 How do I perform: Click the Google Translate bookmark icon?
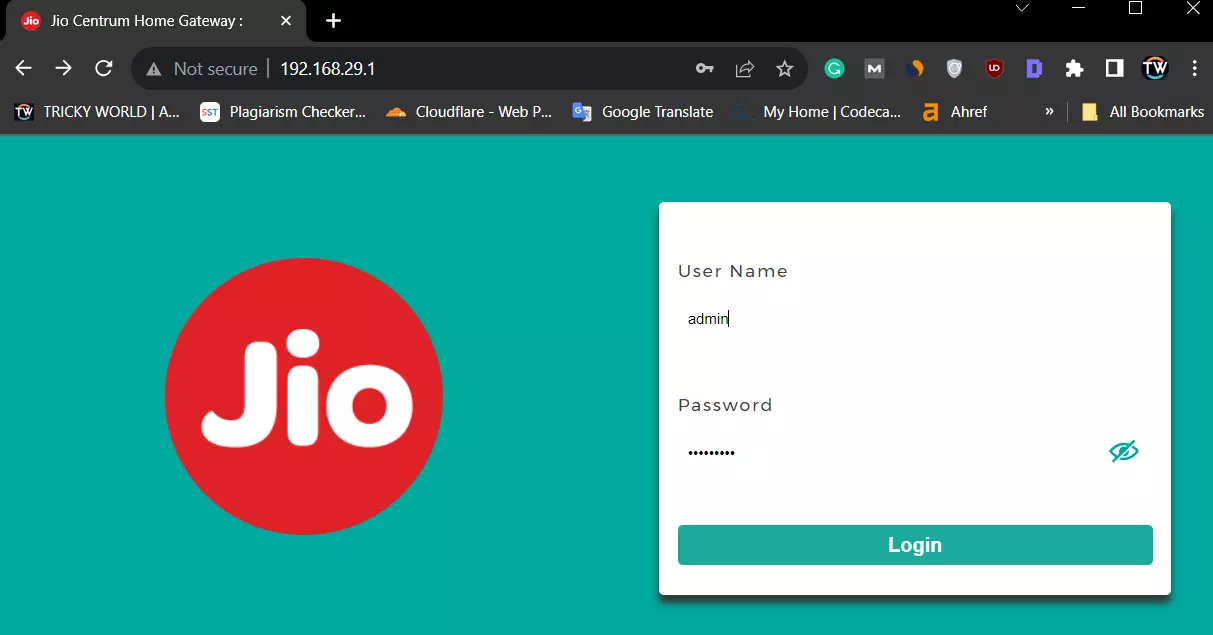(x=582, y=112)
